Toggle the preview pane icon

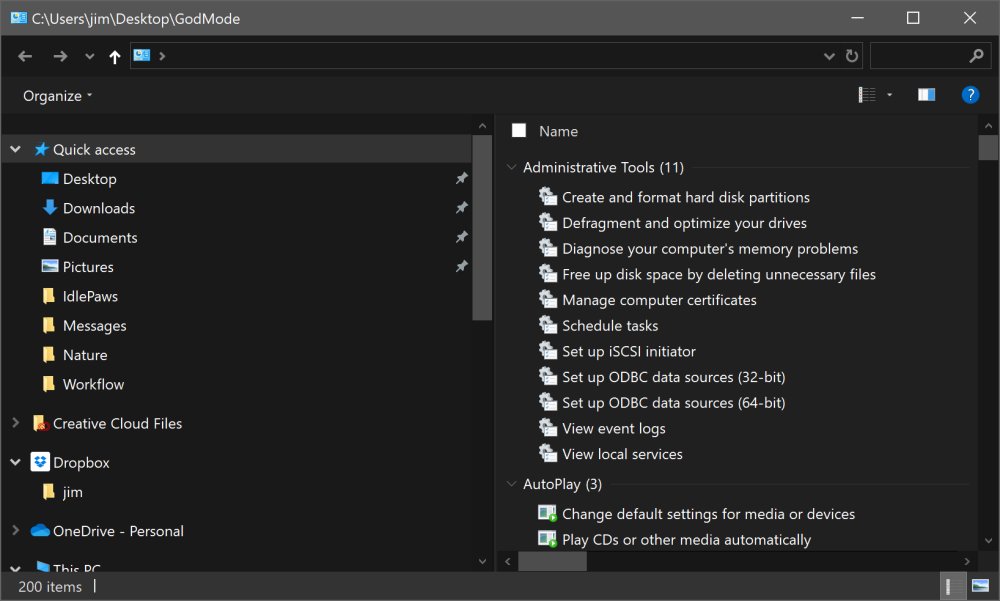pos(926,95)
